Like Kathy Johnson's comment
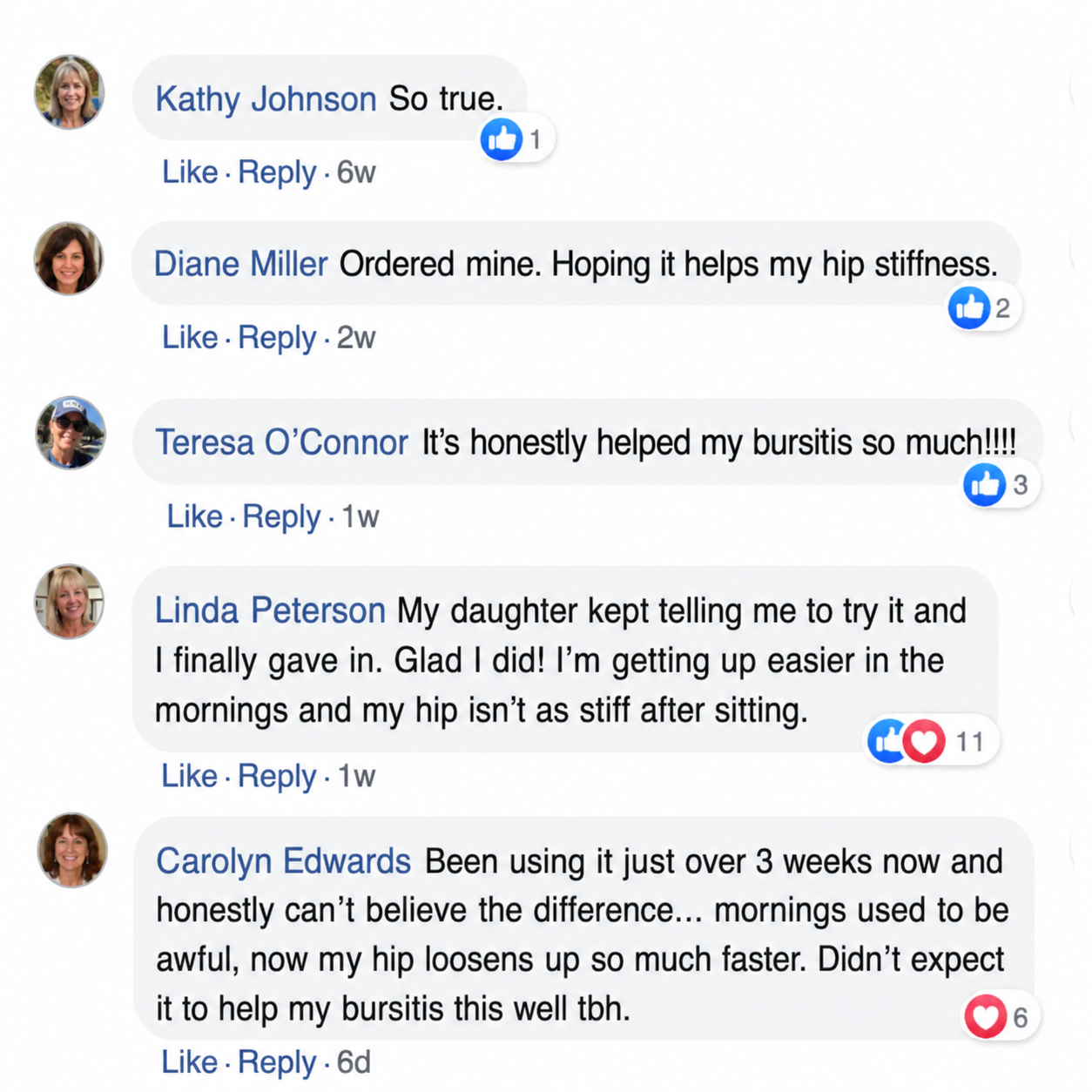Image resolution: width=1092 pixels, height=1092 pixels. [190, 172]
